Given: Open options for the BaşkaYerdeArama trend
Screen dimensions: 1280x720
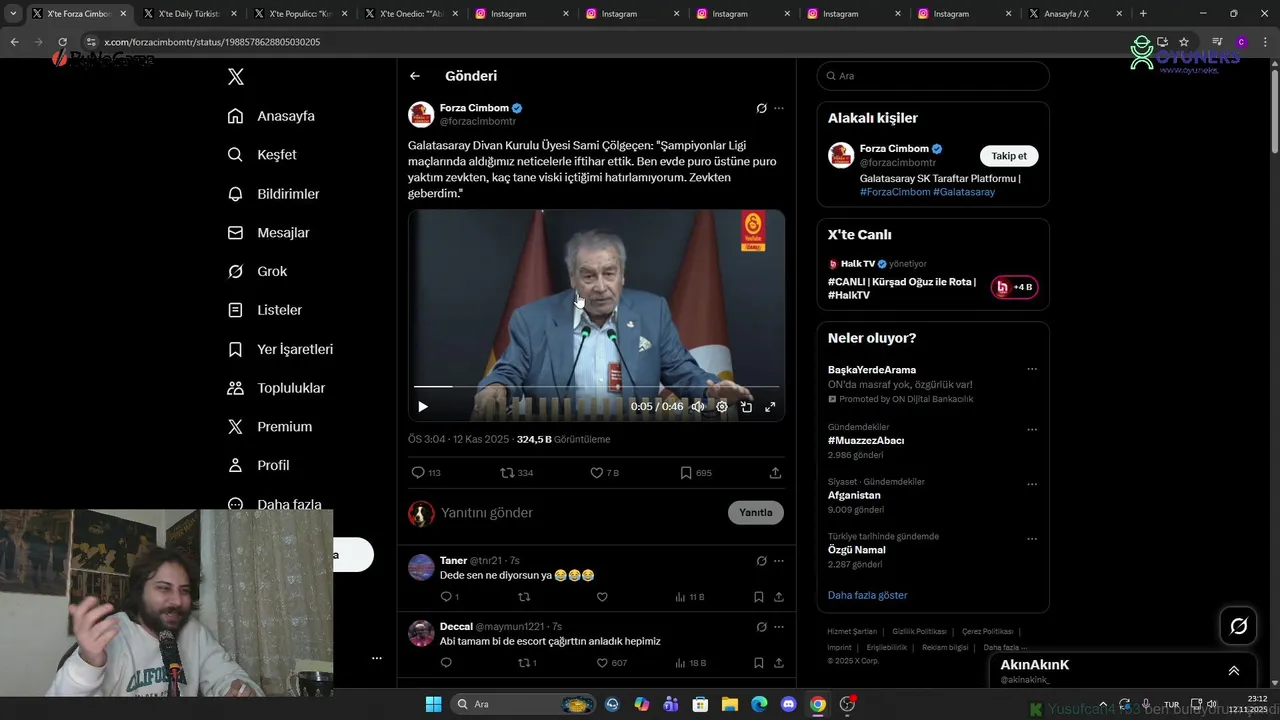Looking at the screenshot, I should (x=1032, y=369).
